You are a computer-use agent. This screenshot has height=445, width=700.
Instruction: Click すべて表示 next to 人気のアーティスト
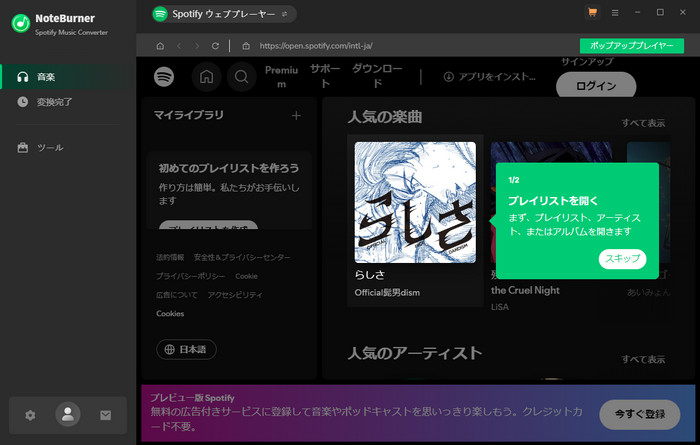[x=643, y=359]
